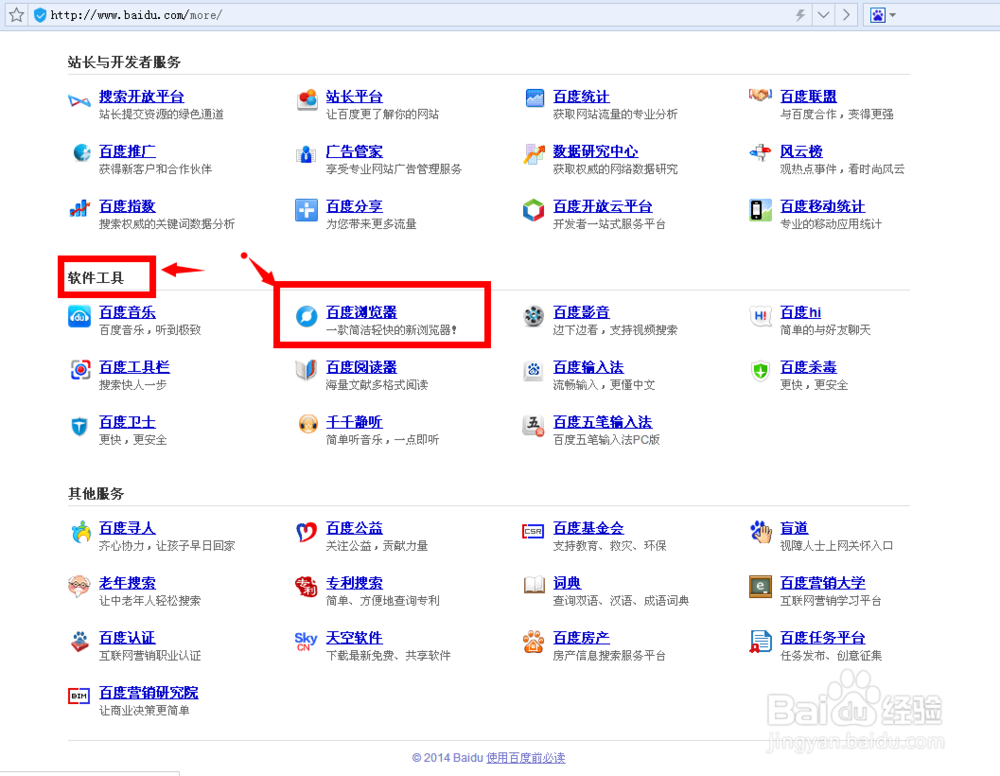This screenshot has width=1000, height=776.
Task: Click inside the address bar field
Action: coord(400,15)
